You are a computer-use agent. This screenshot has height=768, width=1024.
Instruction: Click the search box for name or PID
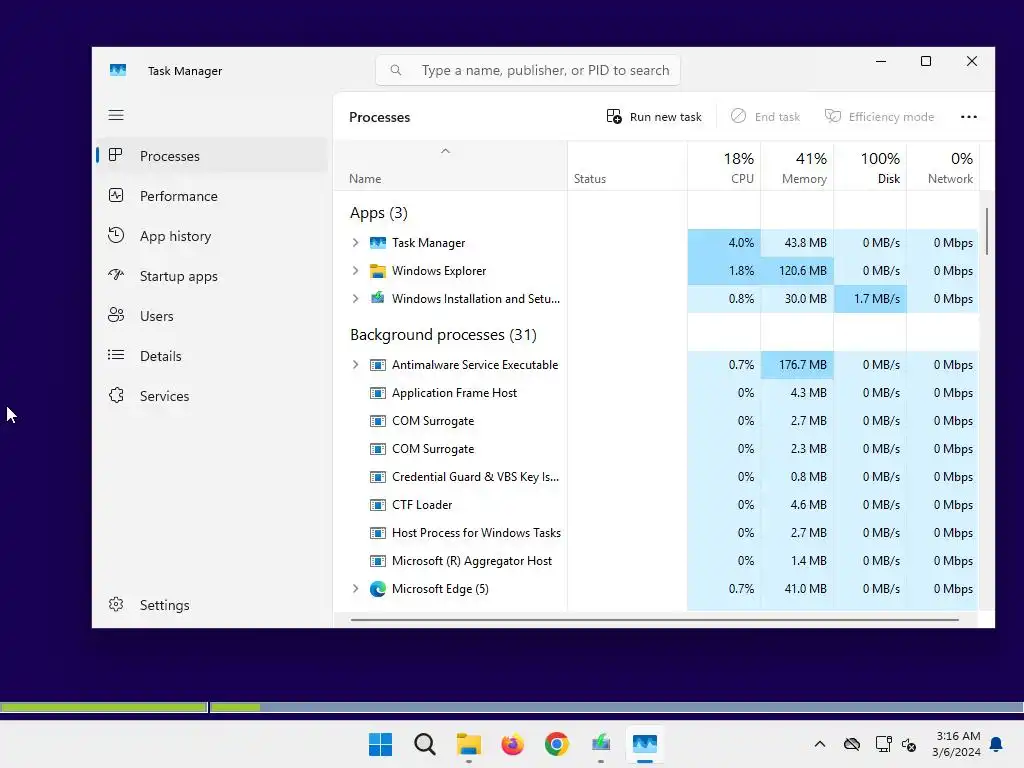(x=528, y=70)
